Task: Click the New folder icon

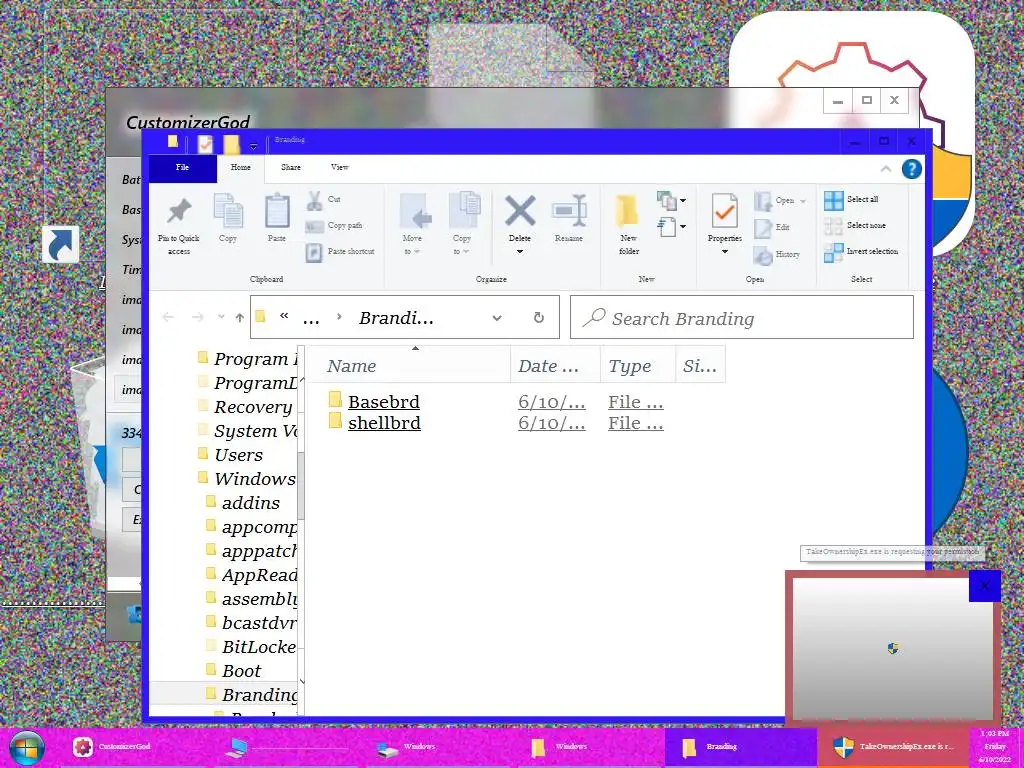Action: [627, 210]
